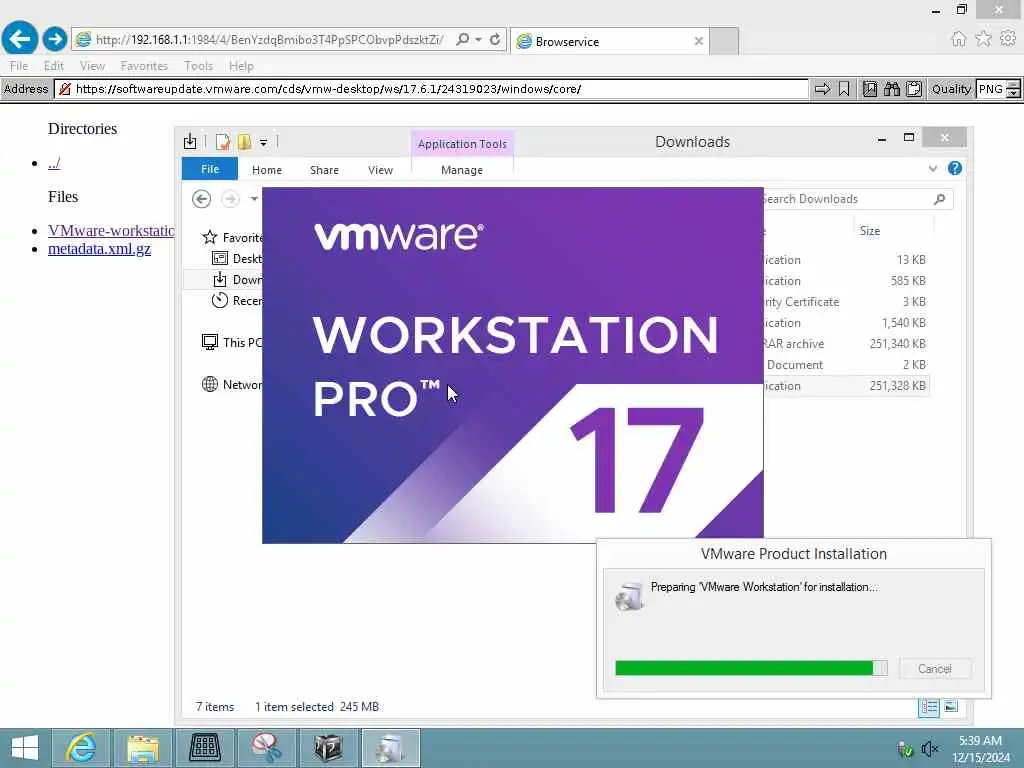Click the clipboard icon in the Browservice toolbar
The image size is (1024, 768).
click(914, 89)
